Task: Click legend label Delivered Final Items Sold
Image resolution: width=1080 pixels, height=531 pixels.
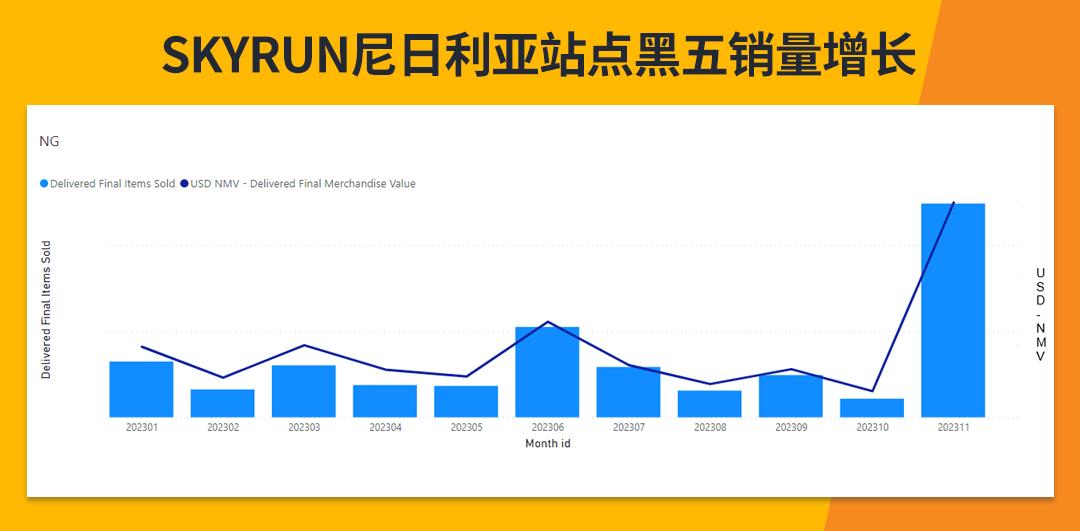Action: (113, 184)
